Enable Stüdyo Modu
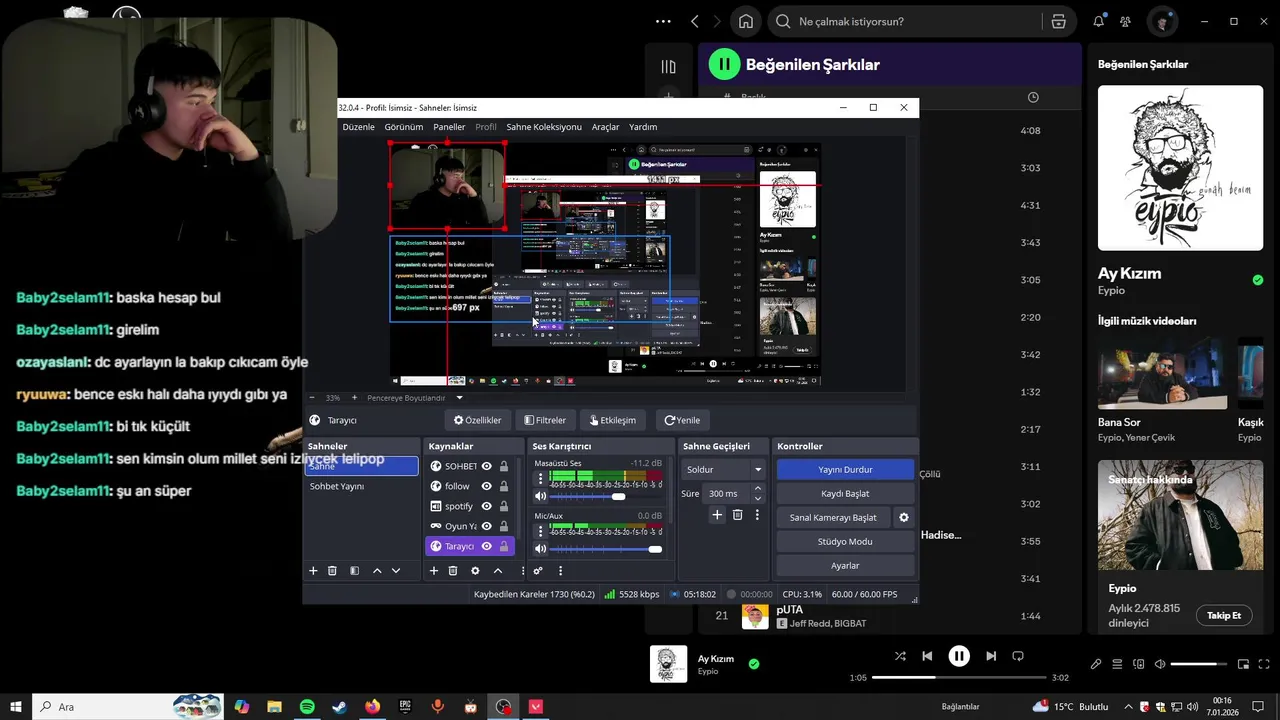Image resolution: width=1280 pixels, height=720 pixels. pos(845,541)
